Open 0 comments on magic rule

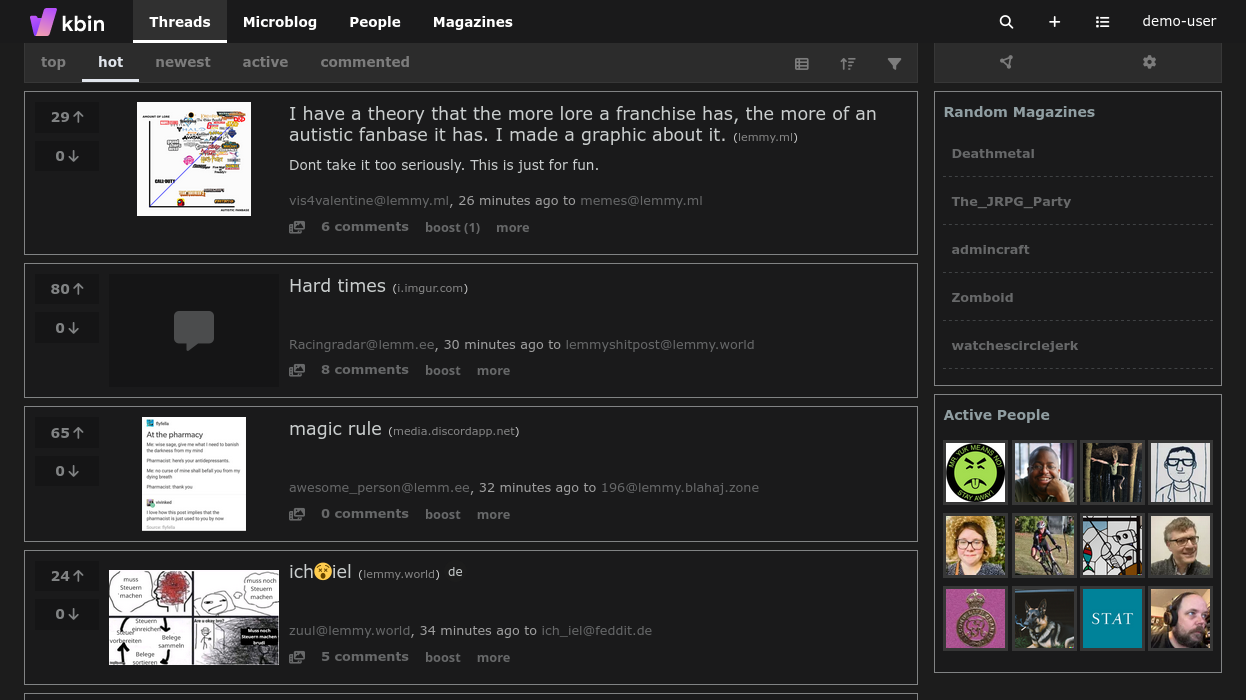pos(365,514)
